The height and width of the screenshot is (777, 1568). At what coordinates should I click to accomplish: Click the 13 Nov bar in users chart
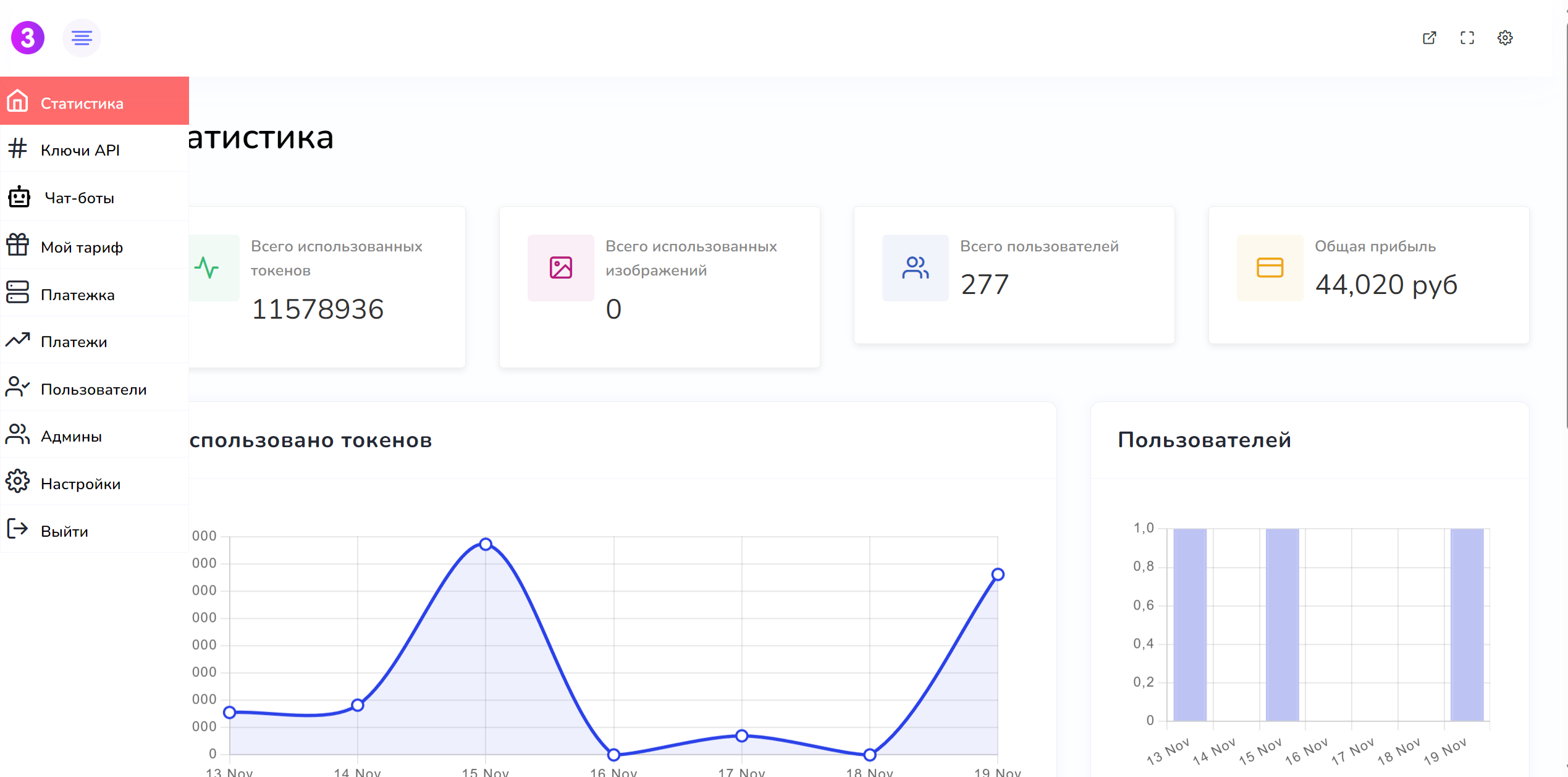pos(1189,624)
